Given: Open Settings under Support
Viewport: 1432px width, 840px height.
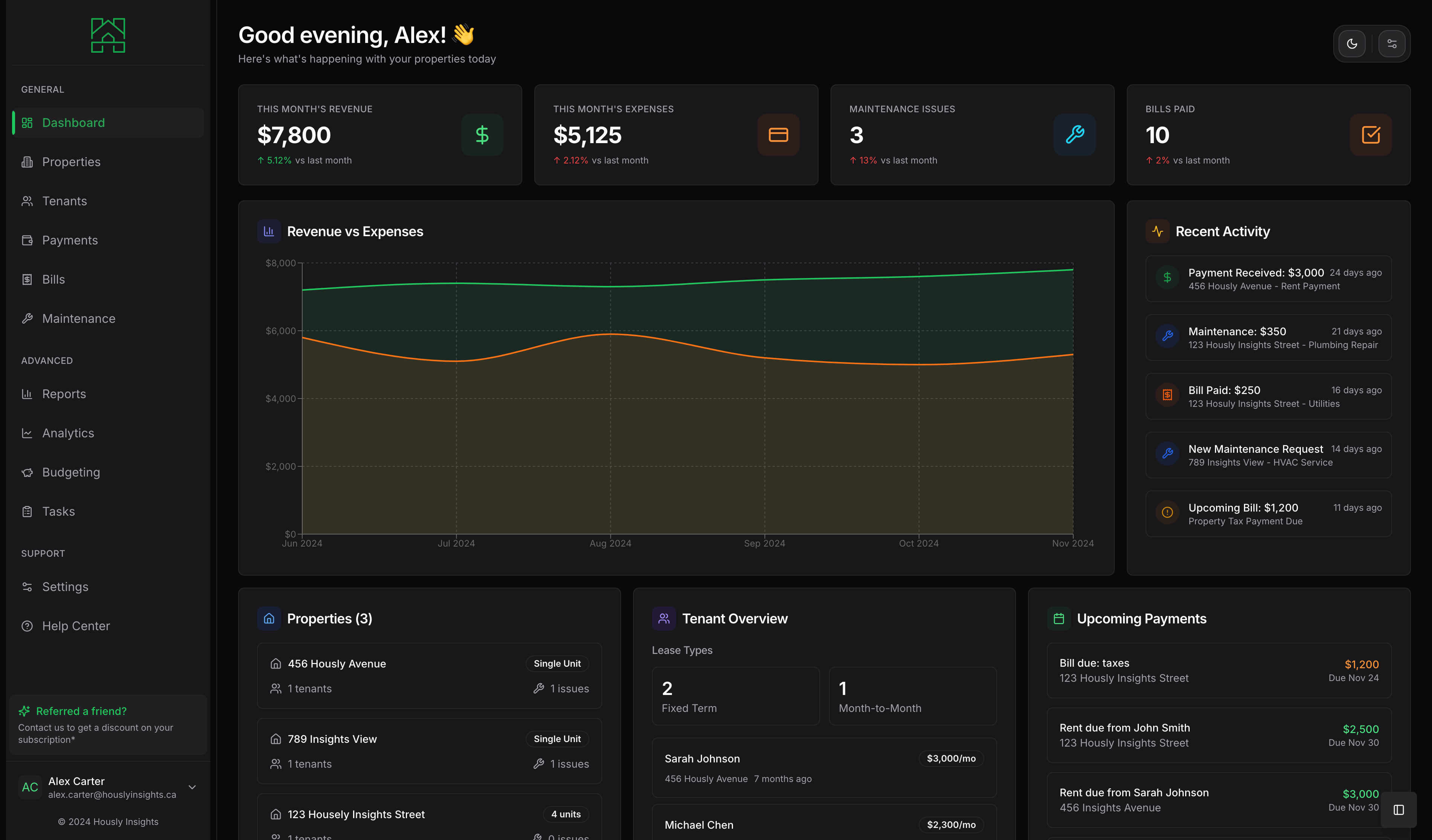Looking at the screenshot, I should point(108,587).
